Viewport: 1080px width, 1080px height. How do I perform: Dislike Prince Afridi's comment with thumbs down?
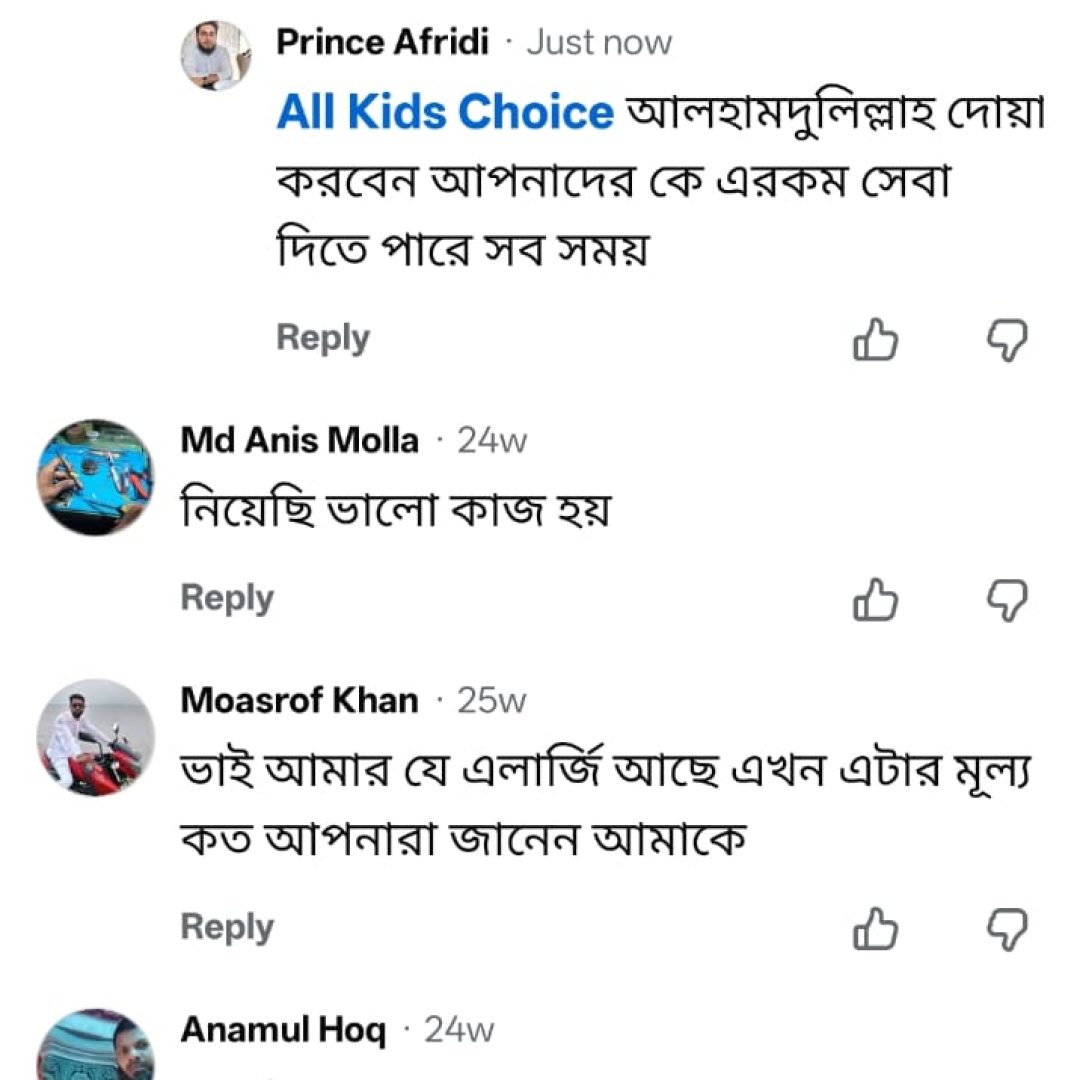pos(1008,340)
